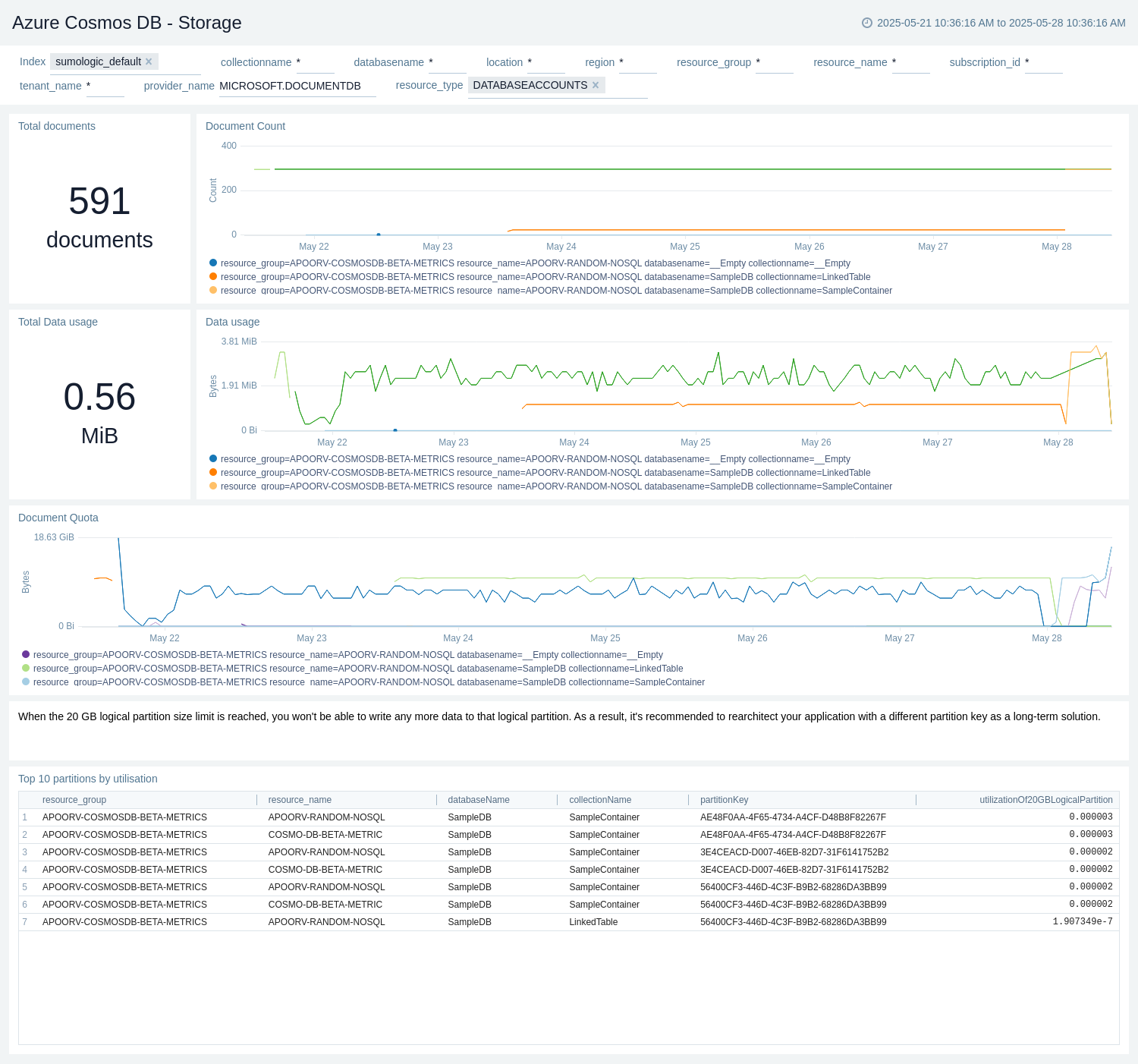Click the May 26 label on Data usage axis

click(816, 442)
